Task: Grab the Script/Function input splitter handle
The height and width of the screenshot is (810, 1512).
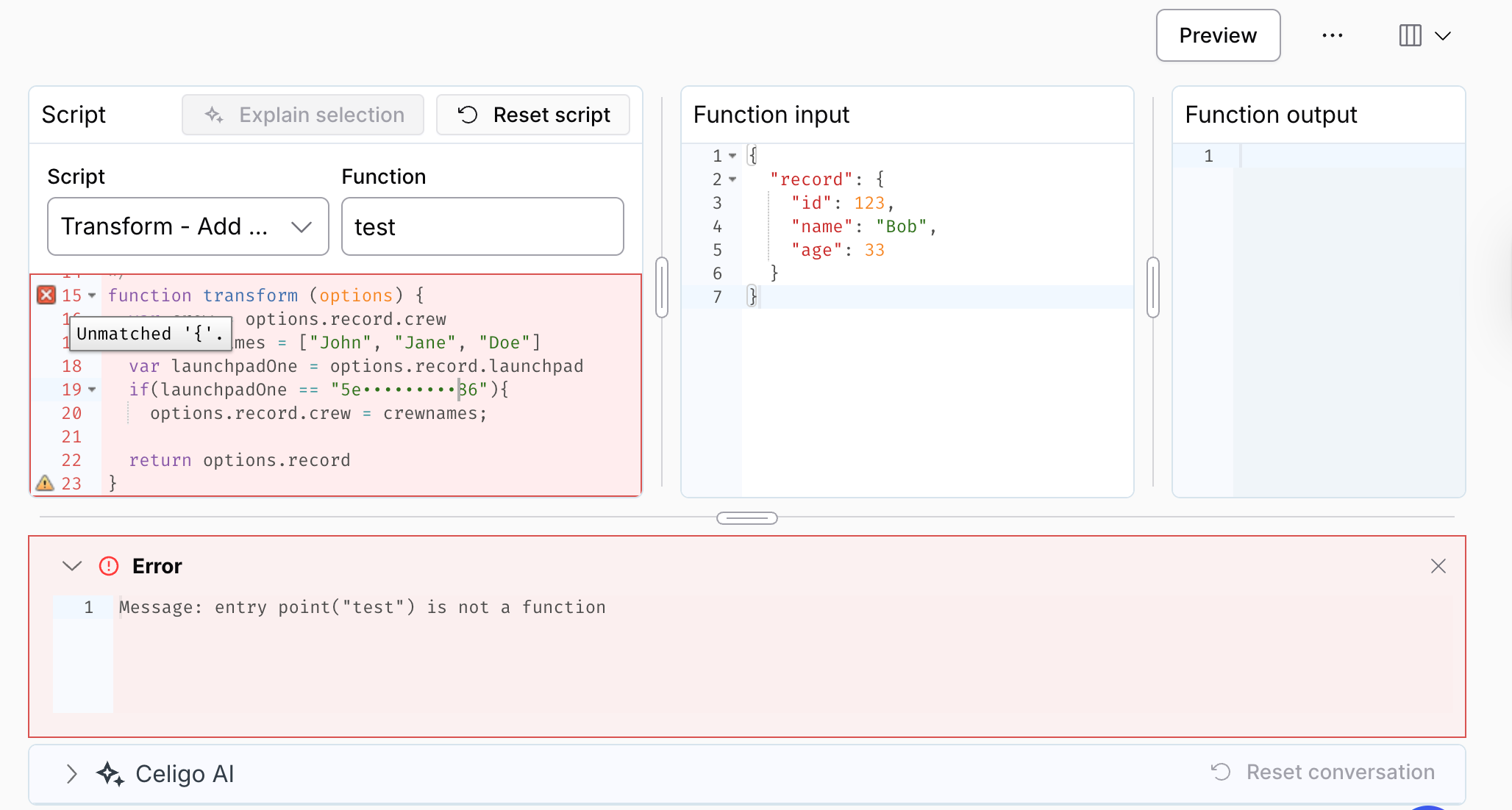Action: click(x=662, y=287)
